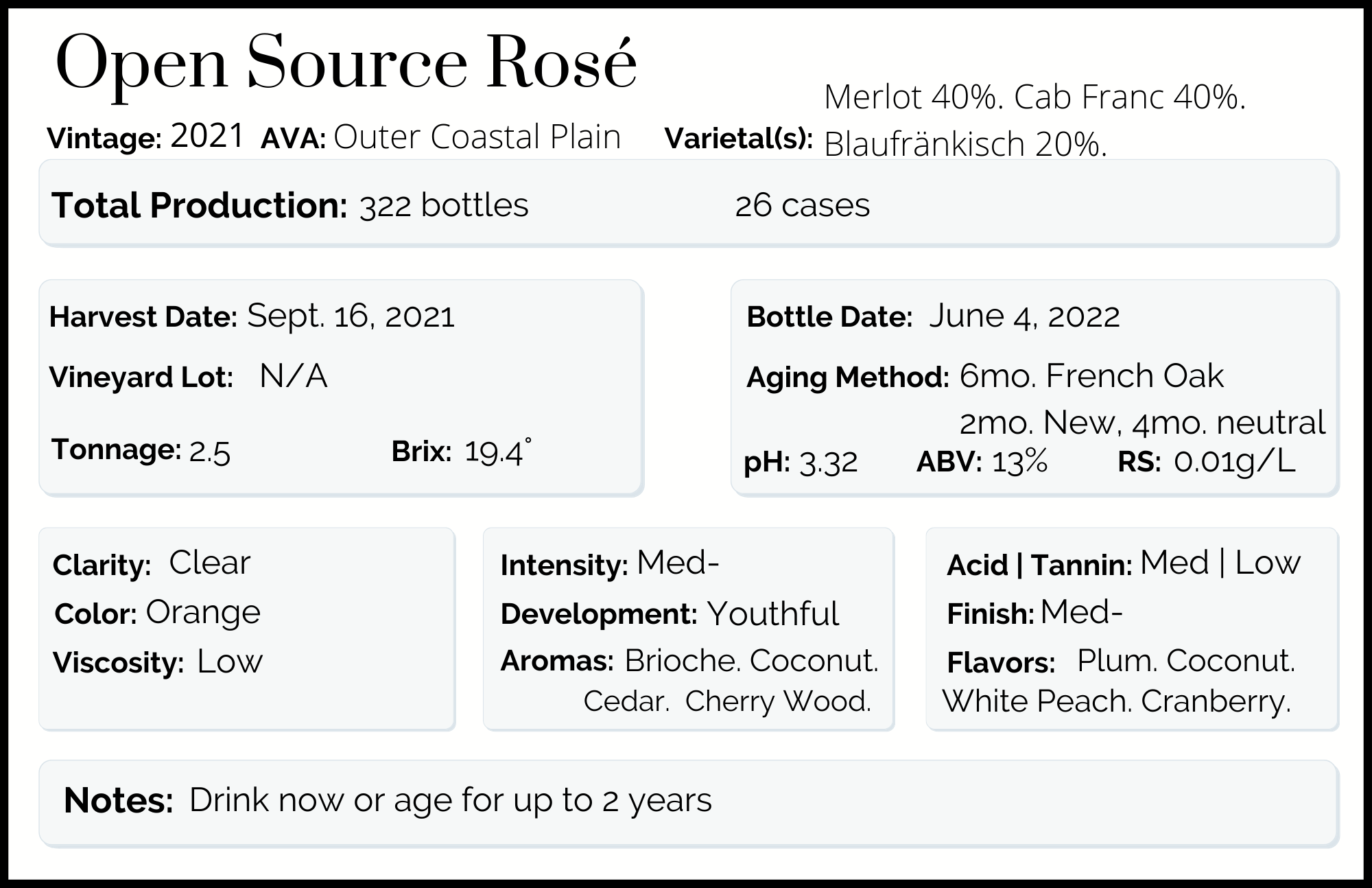Image resolution: width=1372 pixels, height=888 pixels.
Task: Select the Vintage 2021 value
Action: (x=207, y=136)
